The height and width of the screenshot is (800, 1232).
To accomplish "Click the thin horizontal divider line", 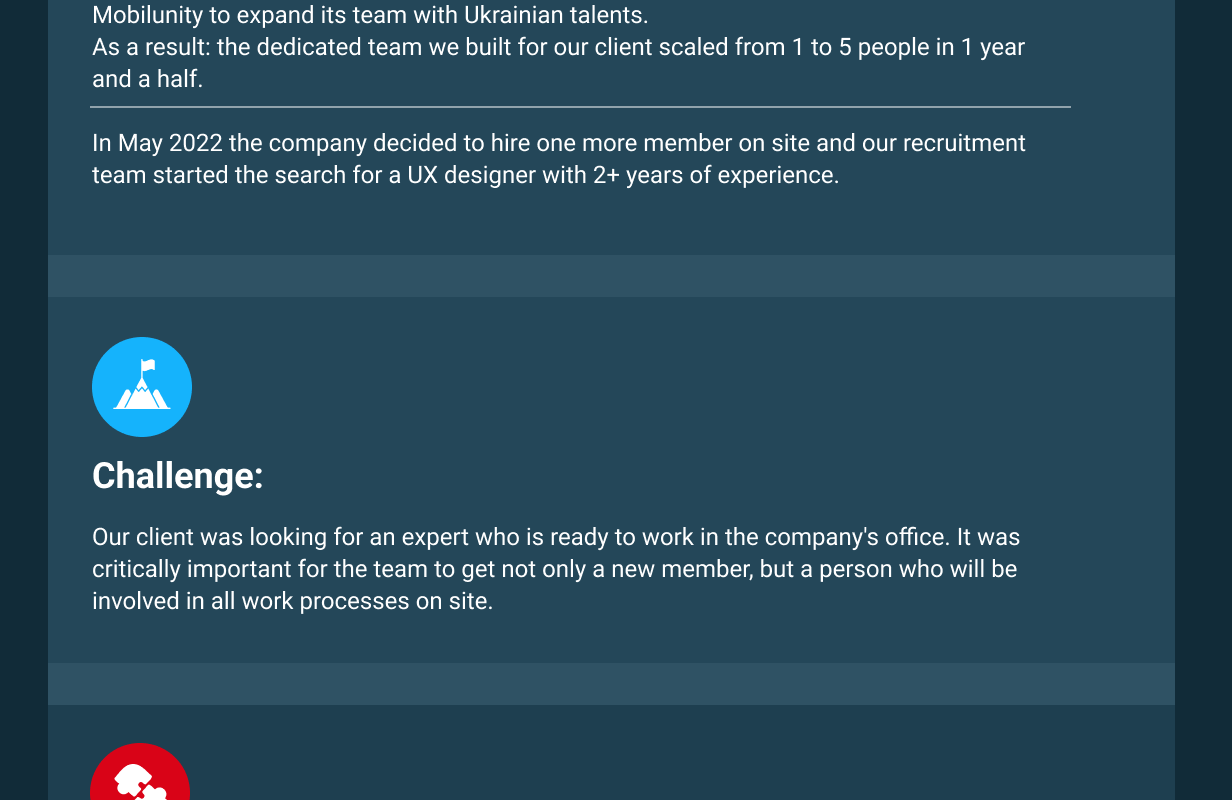I will pos(580,106).
